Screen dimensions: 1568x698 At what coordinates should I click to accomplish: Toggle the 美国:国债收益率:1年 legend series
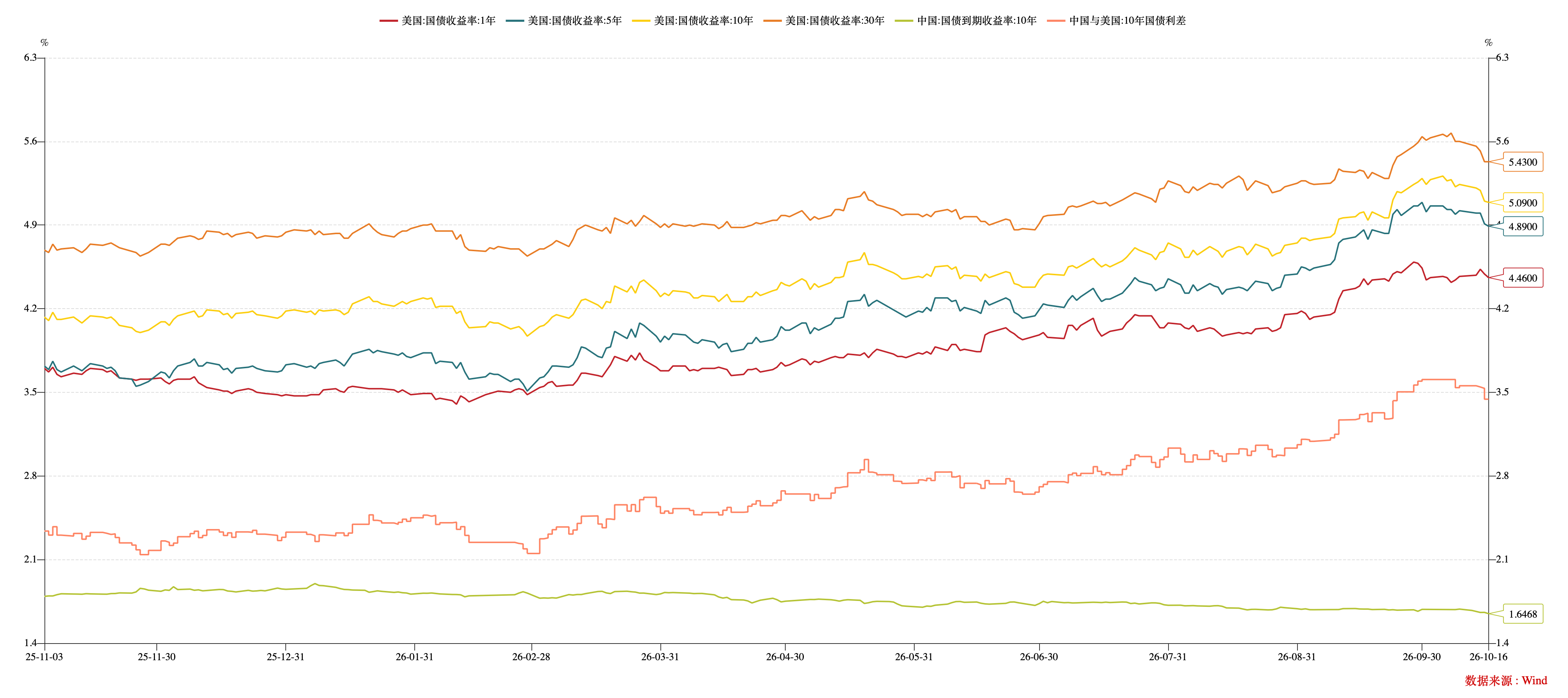click(438, 21)
